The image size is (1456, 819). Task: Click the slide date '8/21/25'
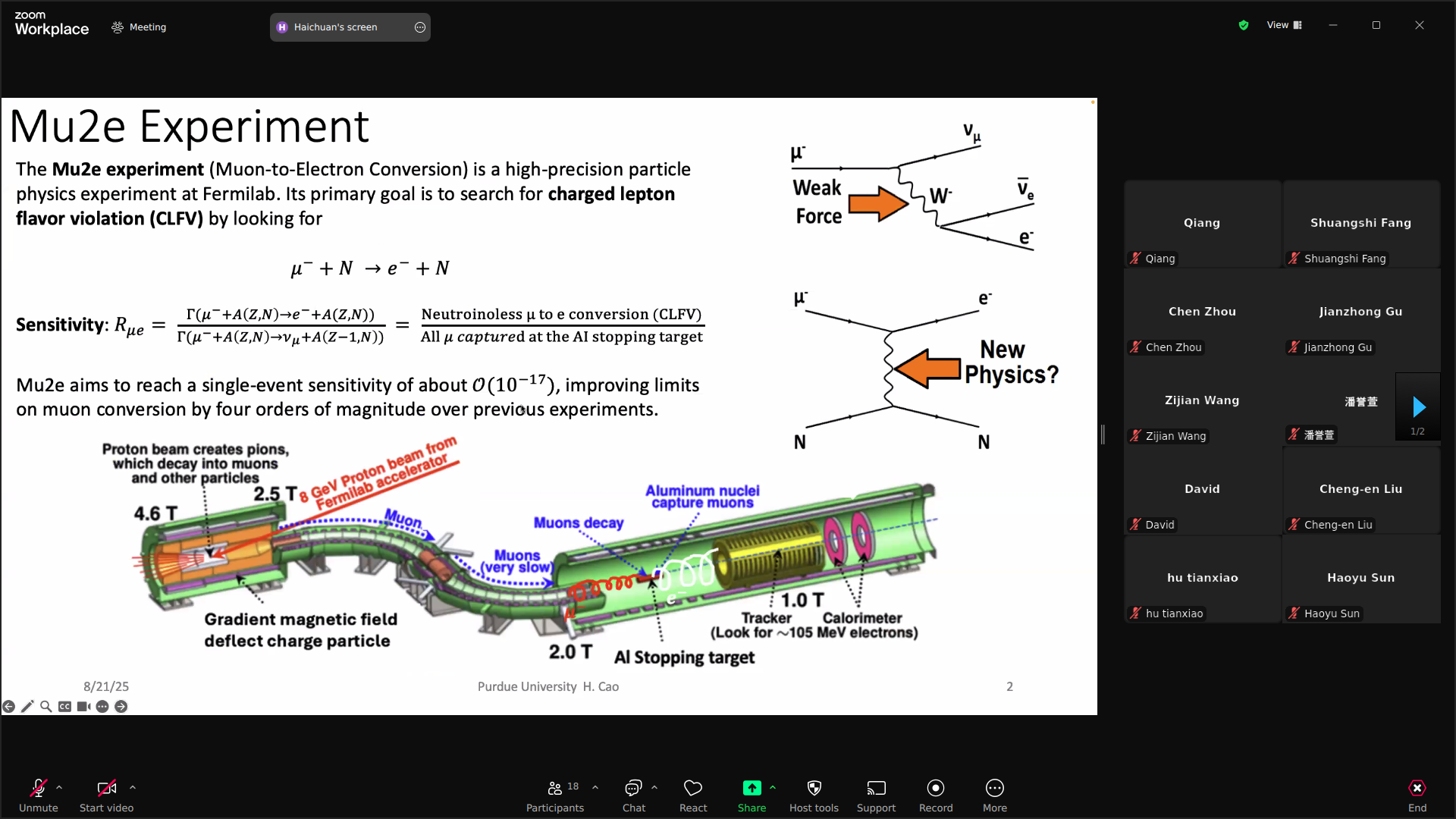(x=106, y=686)
